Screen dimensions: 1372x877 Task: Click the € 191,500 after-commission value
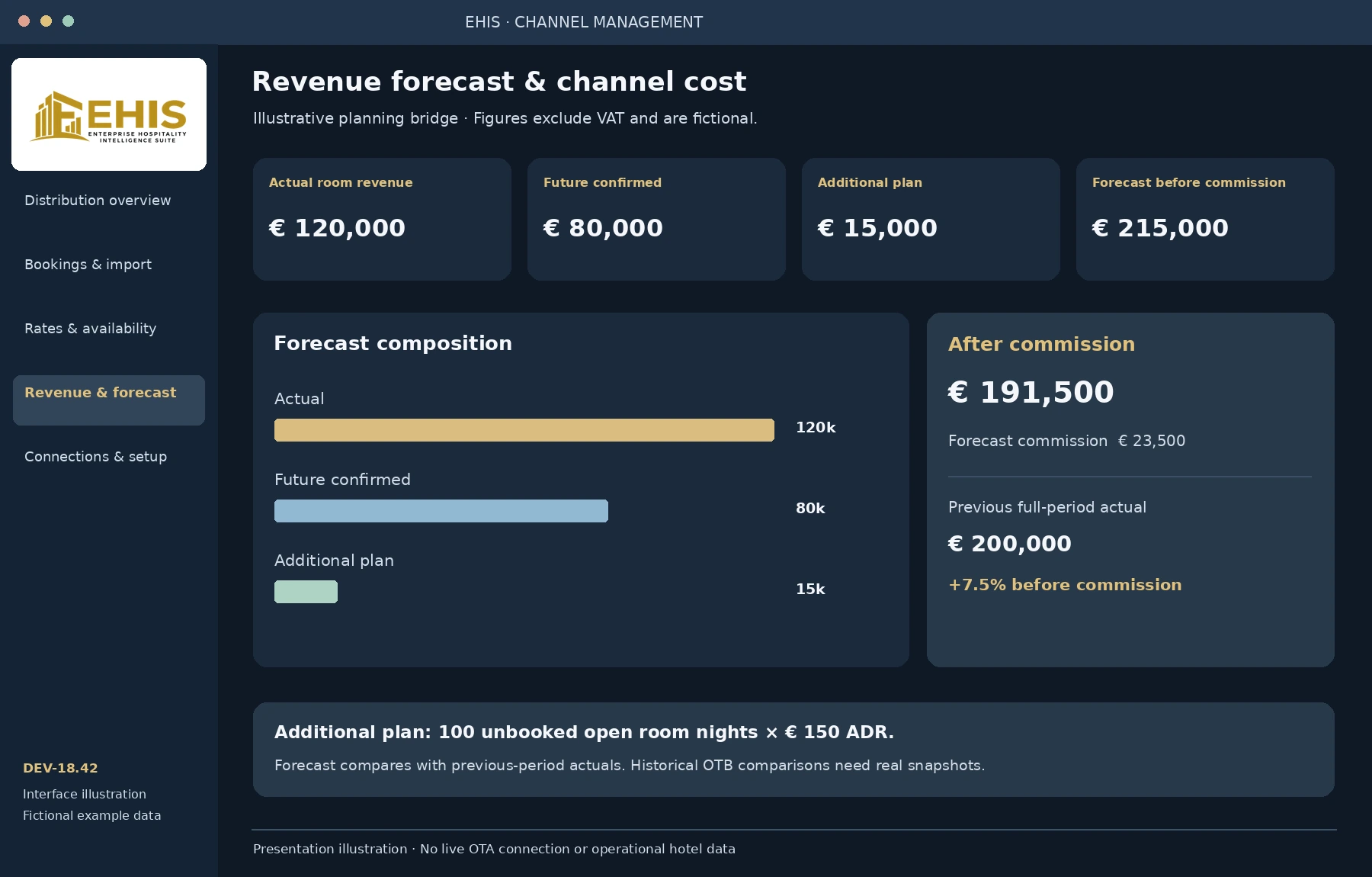coord(1031,392)
